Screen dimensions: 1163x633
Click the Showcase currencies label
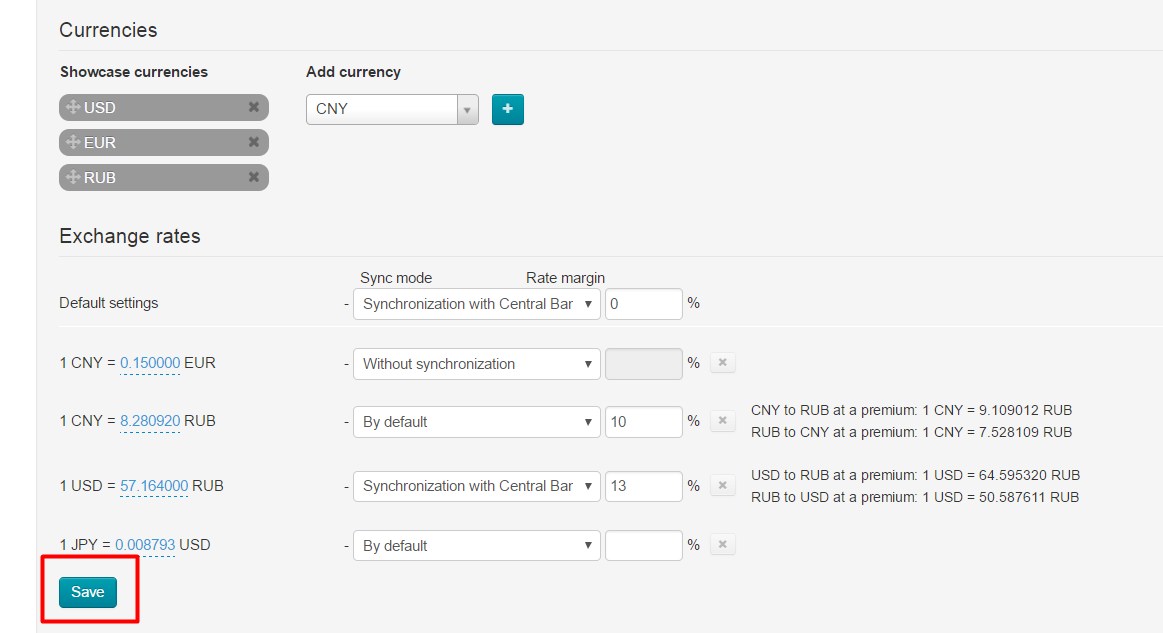[x=134, y=72]
